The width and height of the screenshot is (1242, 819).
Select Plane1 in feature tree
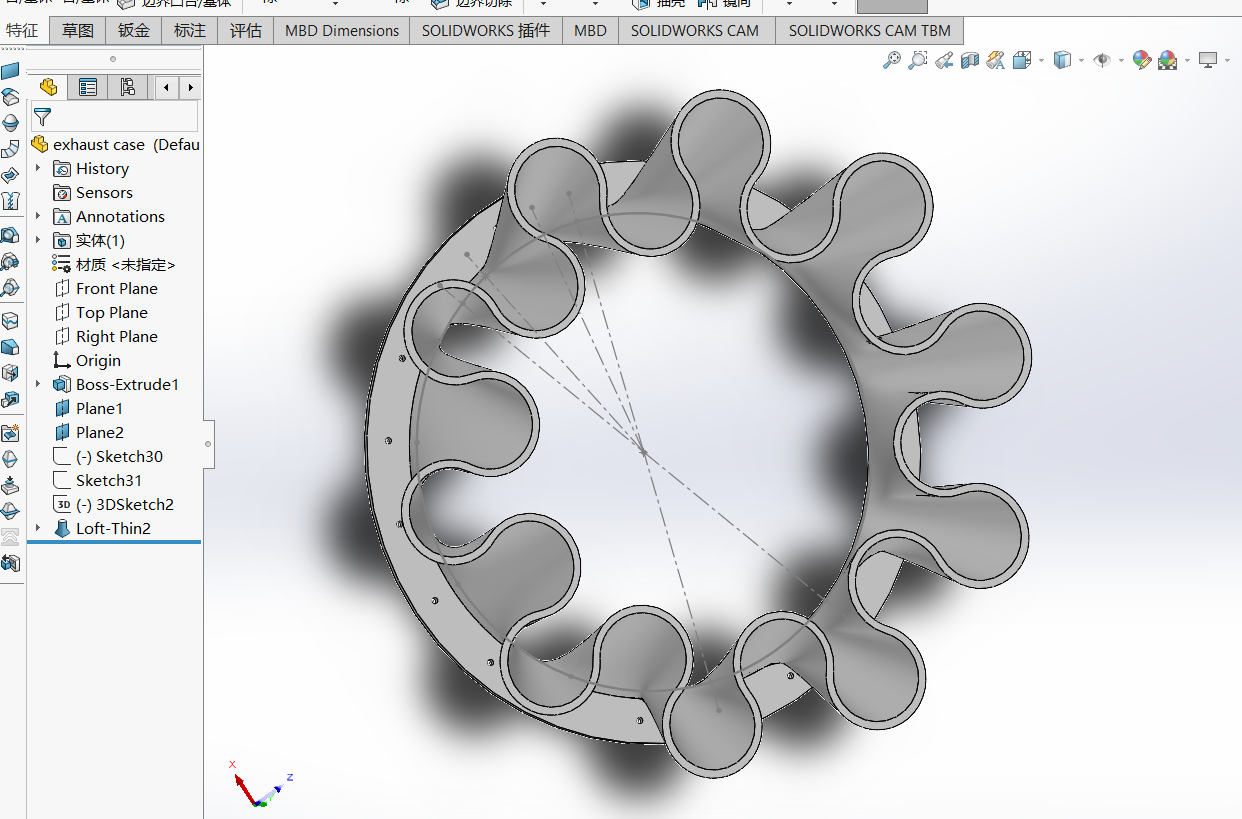point(88,408)
